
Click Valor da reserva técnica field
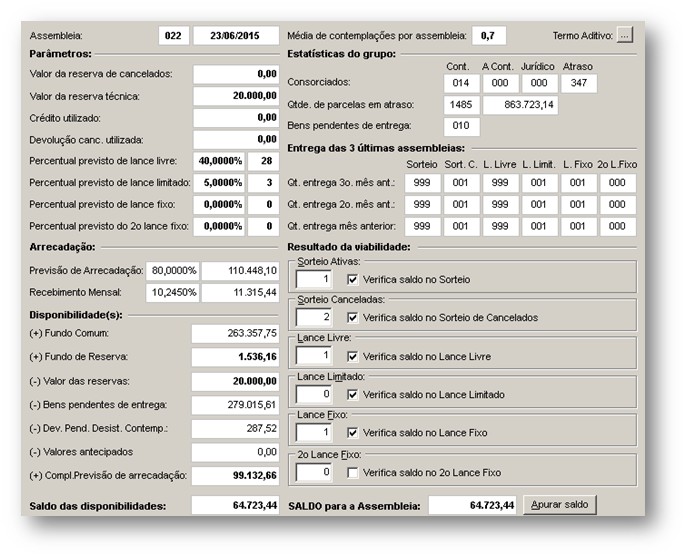[236, 96]
